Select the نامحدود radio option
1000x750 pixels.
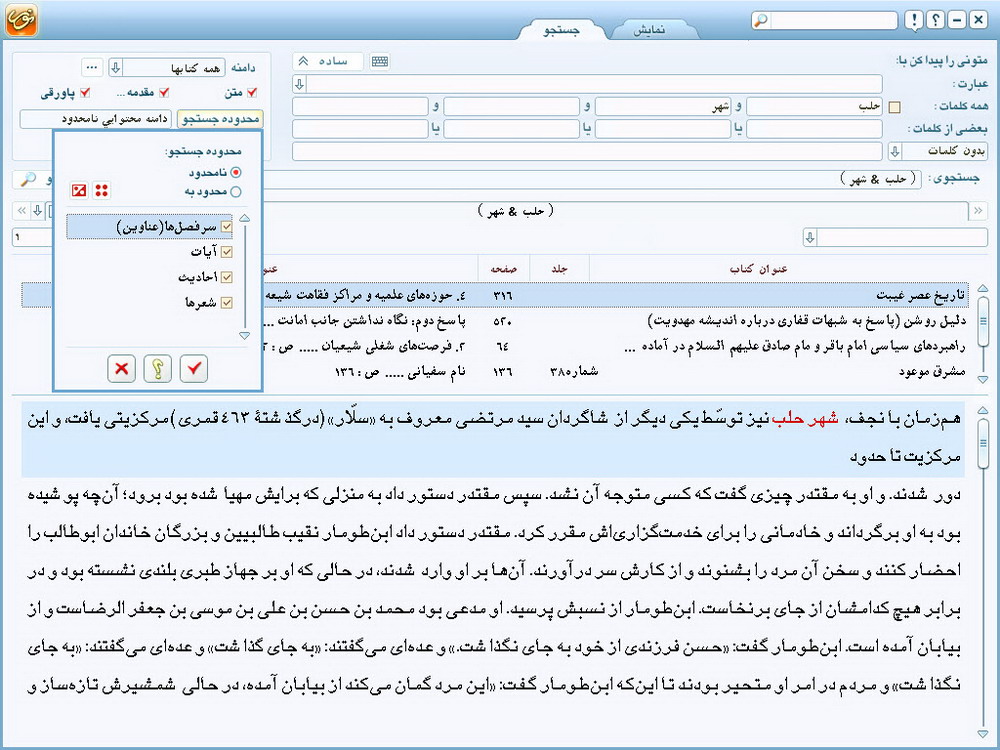coord(236,173)
